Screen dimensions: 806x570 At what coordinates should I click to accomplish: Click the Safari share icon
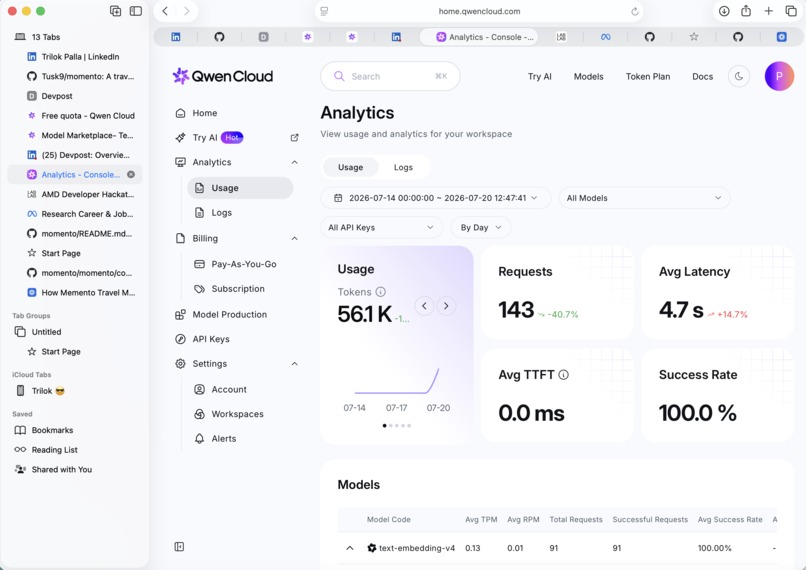746,11
